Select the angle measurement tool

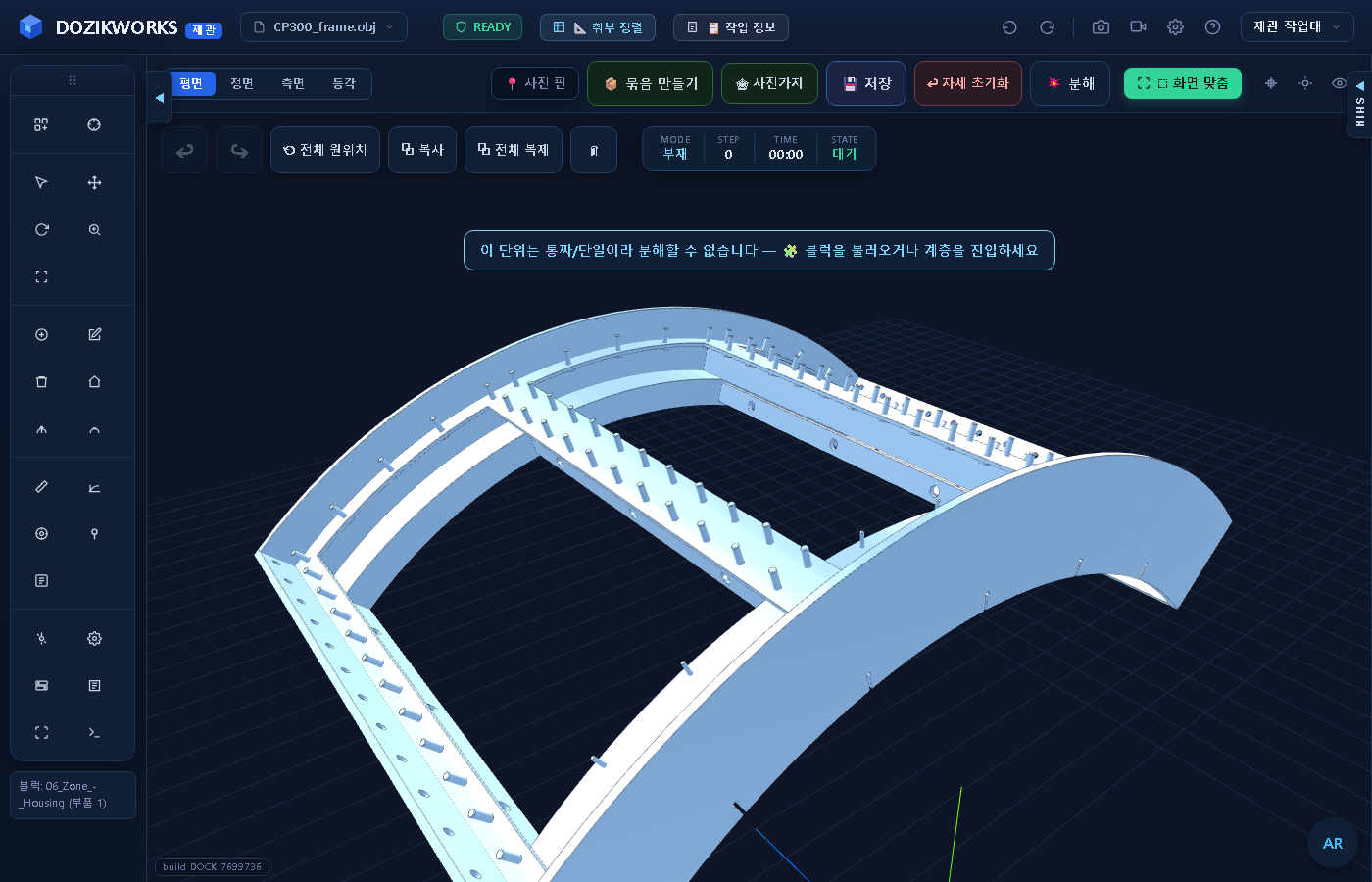(x=94, y=487)
